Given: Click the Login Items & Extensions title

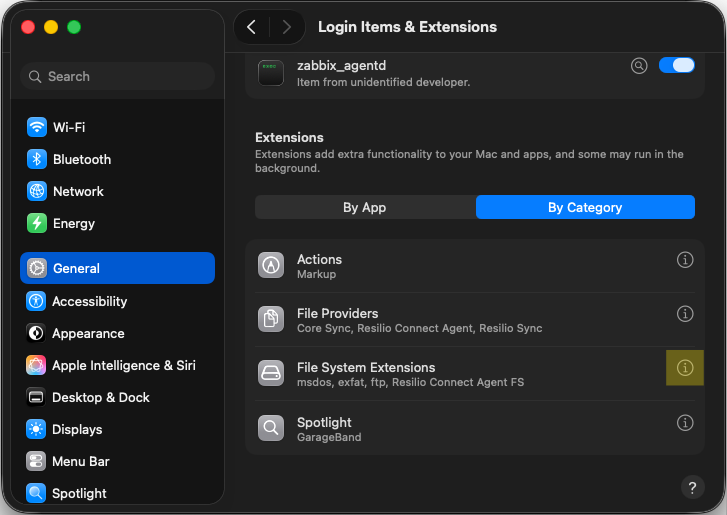Looking at the screenshot, I should click(x=407, y=27).
